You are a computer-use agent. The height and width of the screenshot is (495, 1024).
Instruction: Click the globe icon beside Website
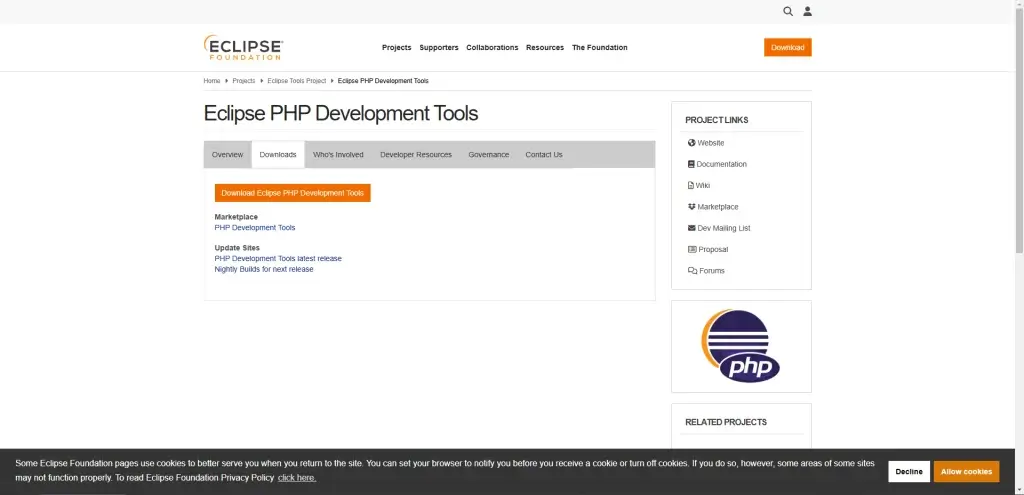(x=692, y=143)
